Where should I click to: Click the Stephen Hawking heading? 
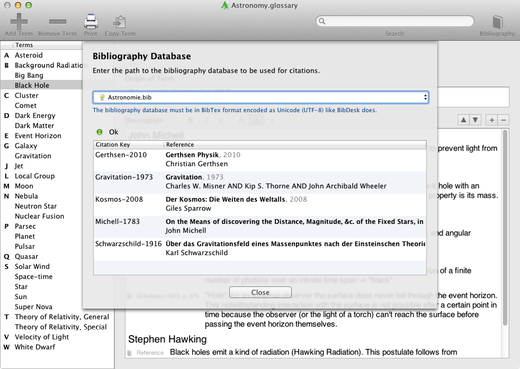point(167,339)
